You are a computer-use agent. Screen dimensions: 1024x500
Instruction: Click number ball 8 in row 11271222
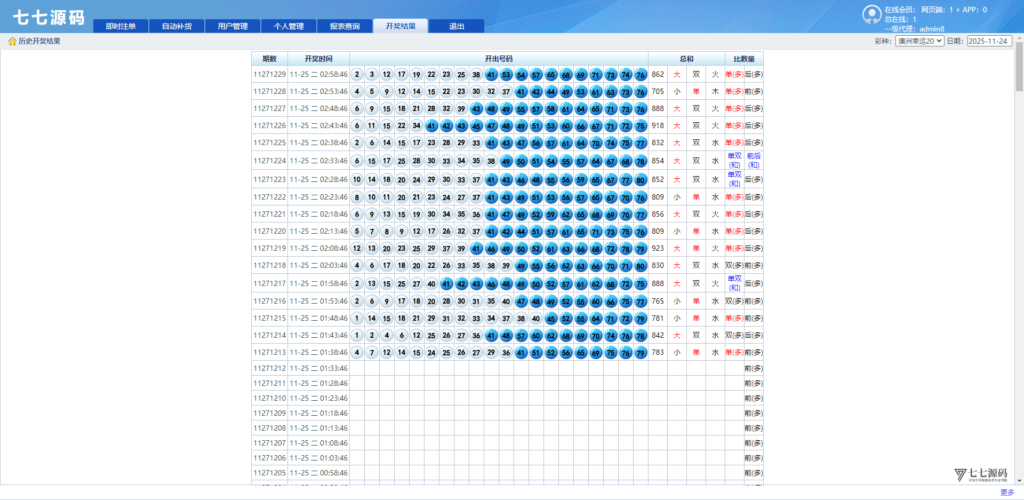coord(357,196)
